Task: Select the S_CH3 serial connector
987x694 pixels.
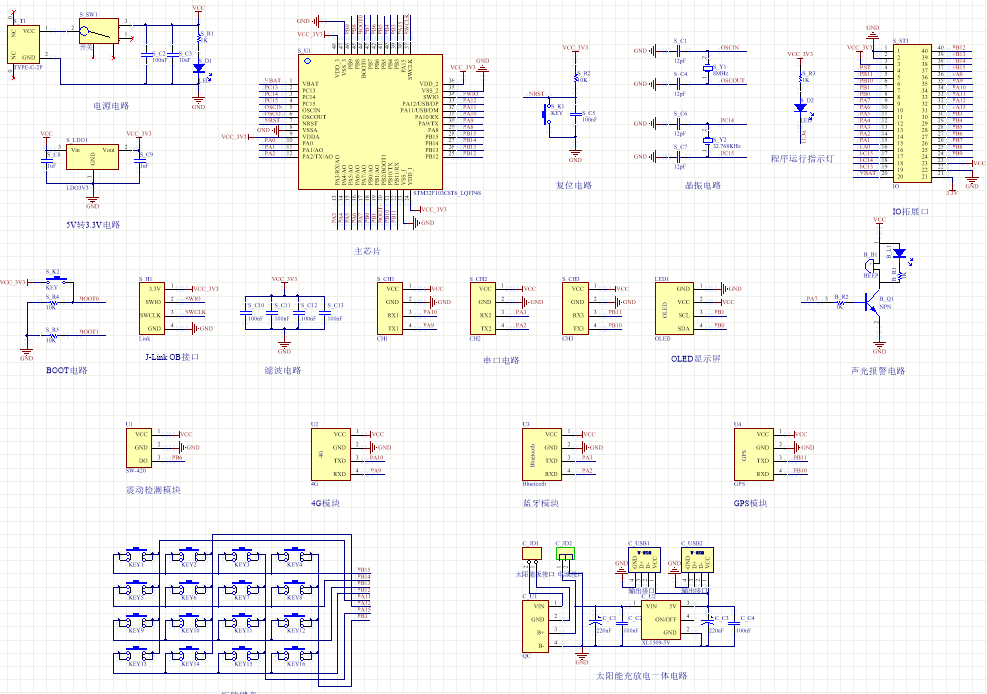Action: (x=575, y=308)
